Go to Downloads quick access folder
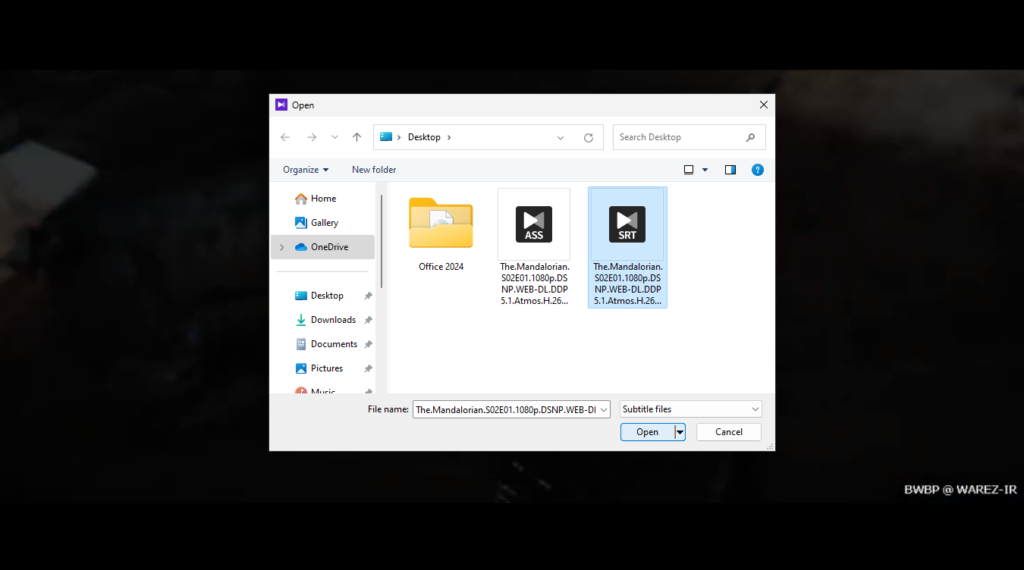The height and width of the screenshot is (570, 1024). coord(332,320)
